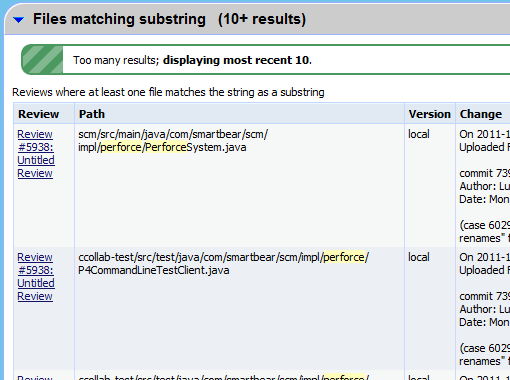This screenshot has height=380, width=510.
Task: Click the Files matching substring title
Action: tap(119, 19)
